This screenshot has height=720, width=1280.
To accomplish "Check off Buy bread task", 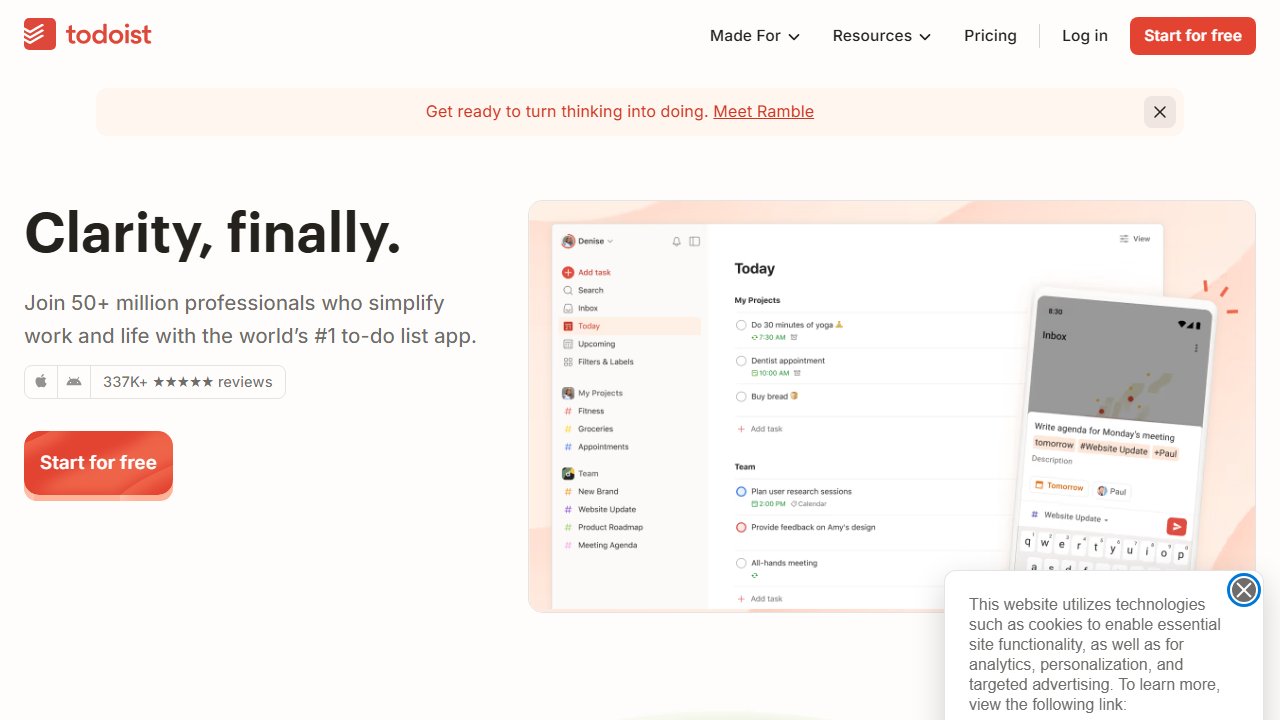I will 741,397.
